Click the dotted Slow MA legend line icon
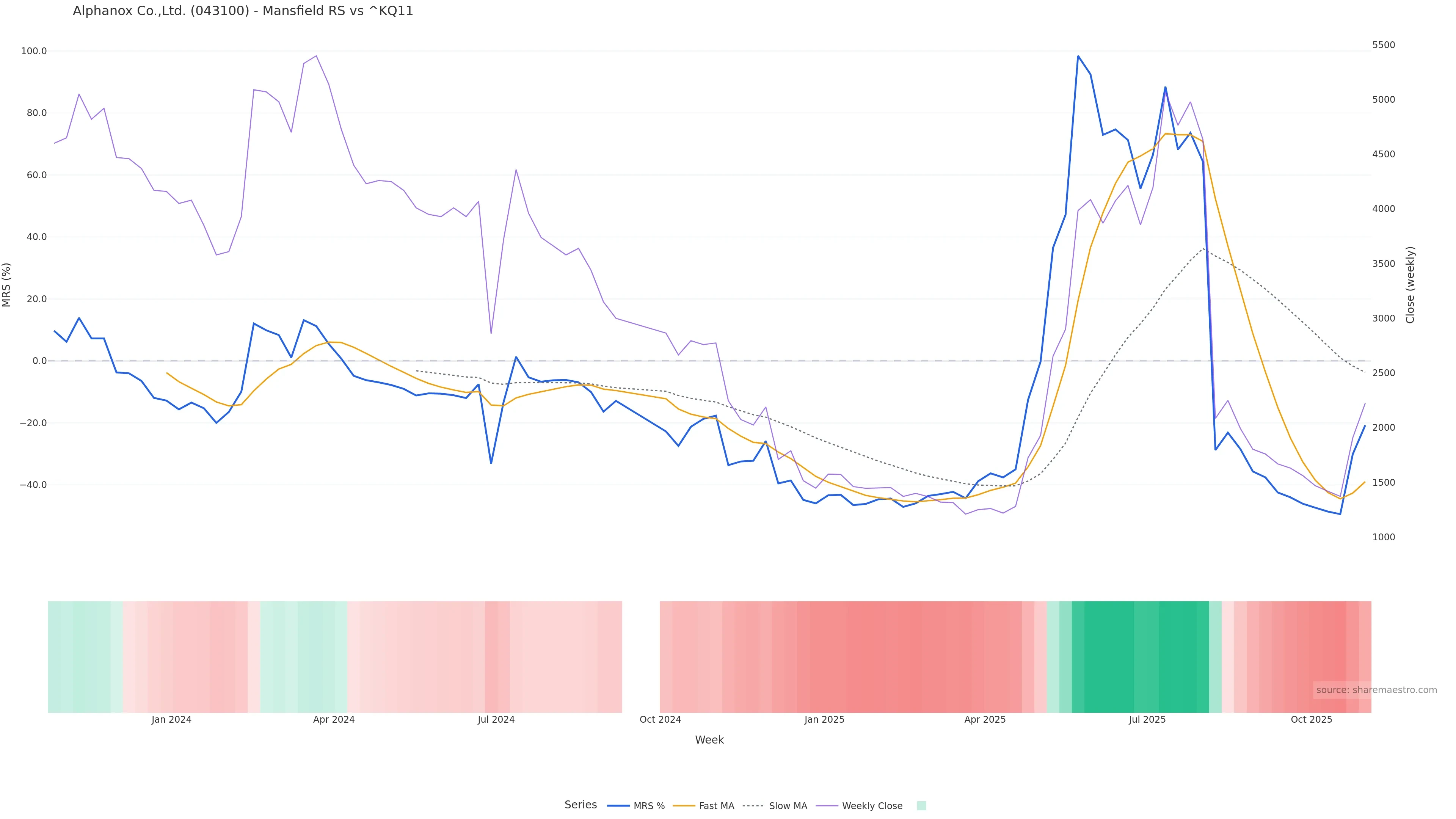 pos(753,806)
